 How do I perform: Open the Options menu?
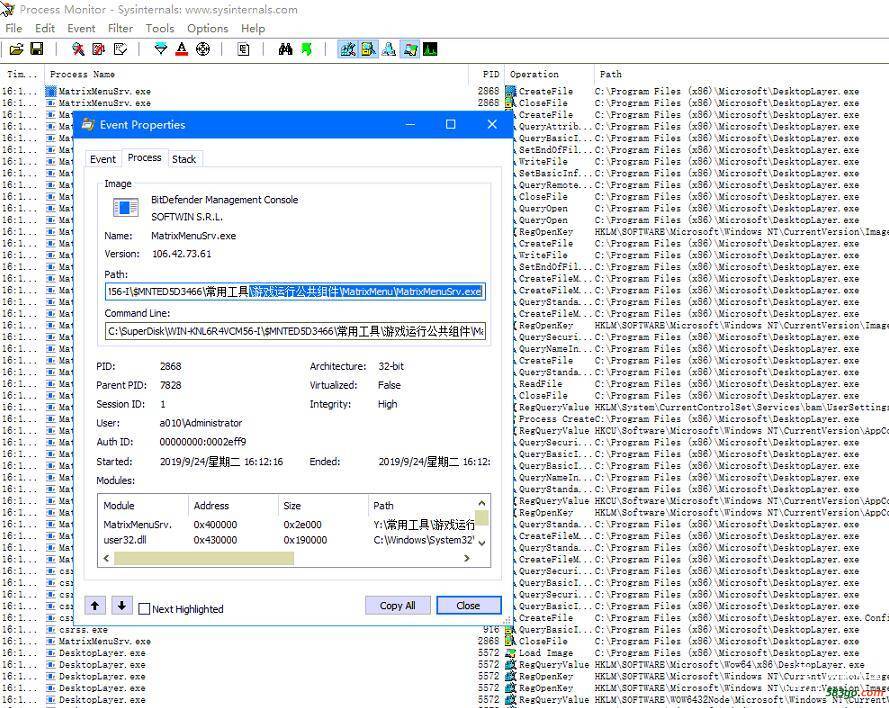point(208,28)
